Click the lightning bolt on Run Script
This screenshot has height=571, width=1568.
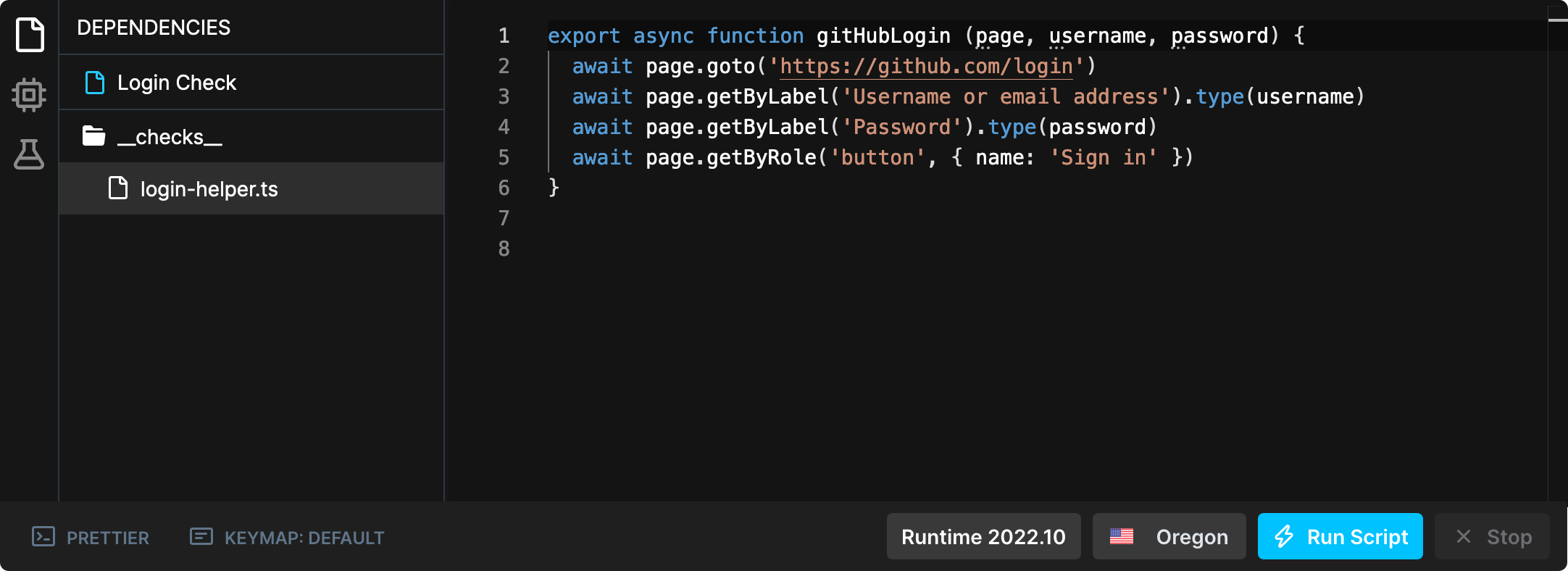[x=1284, y=537]
